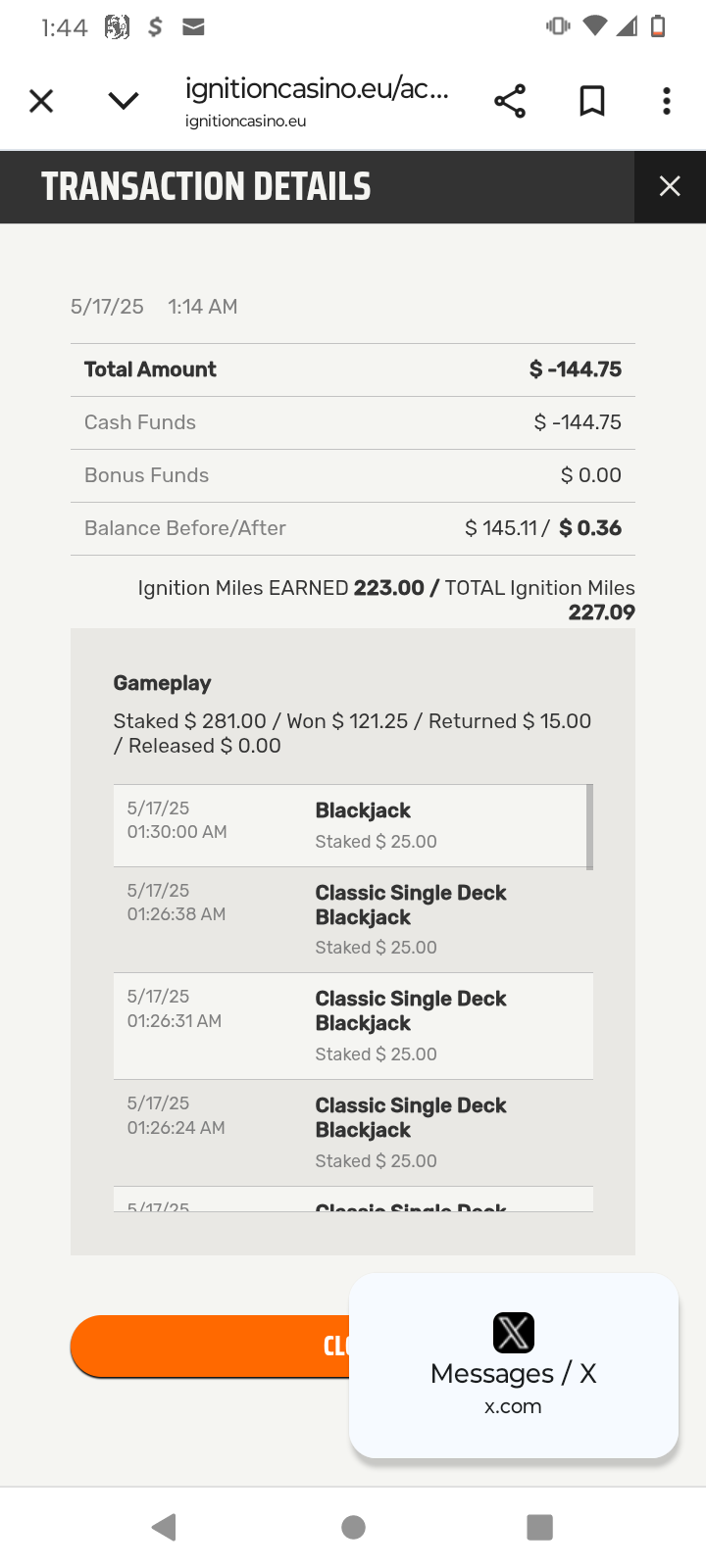Image resolution: width=706 pixels, height=1568 pixels.
Task: Select the 01:26:31 AM Classic Single Deck row
Action: coord(353,1026)
